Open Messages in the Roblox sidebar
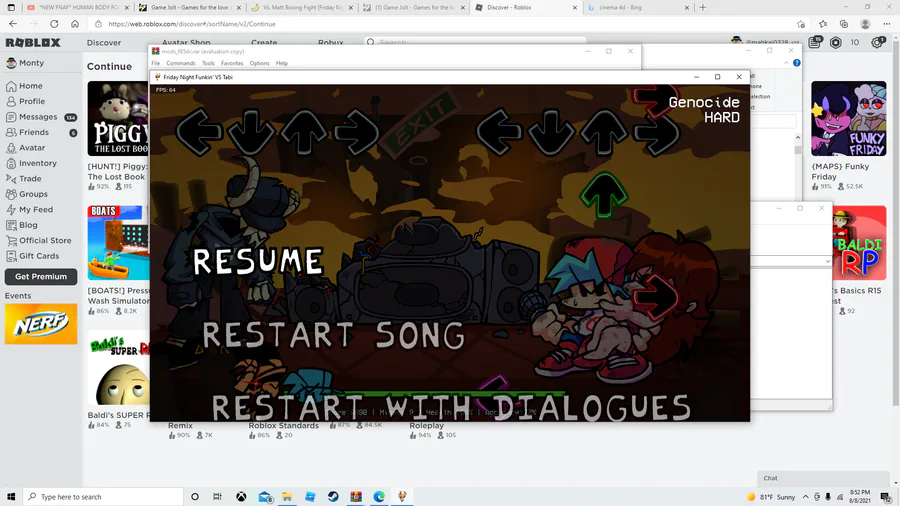This screenshot has height=506, width=900. pos(32,117)
